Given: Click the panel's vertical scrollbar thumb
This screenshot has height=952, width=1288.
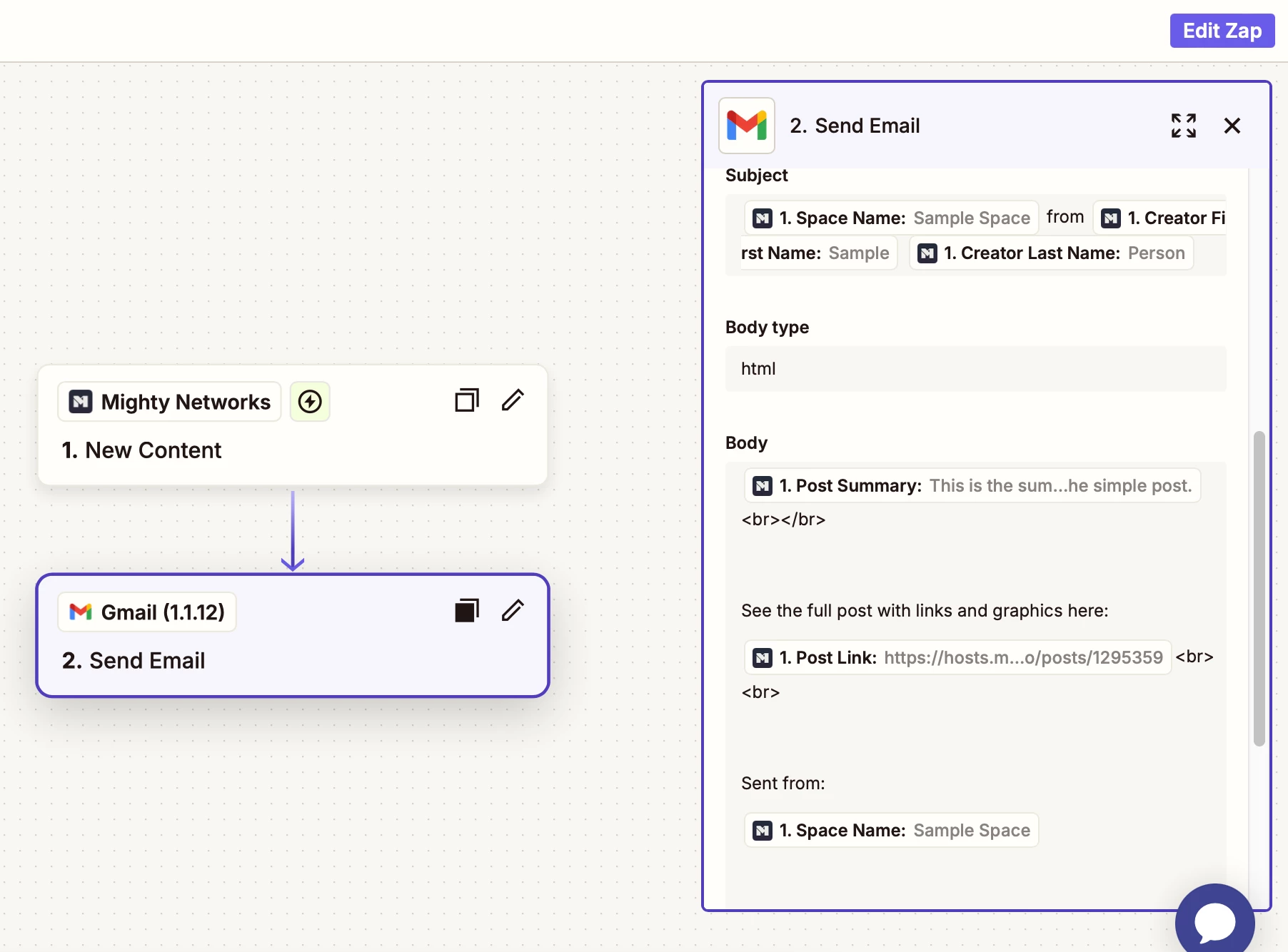Looking at the screenshot, I should [x=1259, y=589].
